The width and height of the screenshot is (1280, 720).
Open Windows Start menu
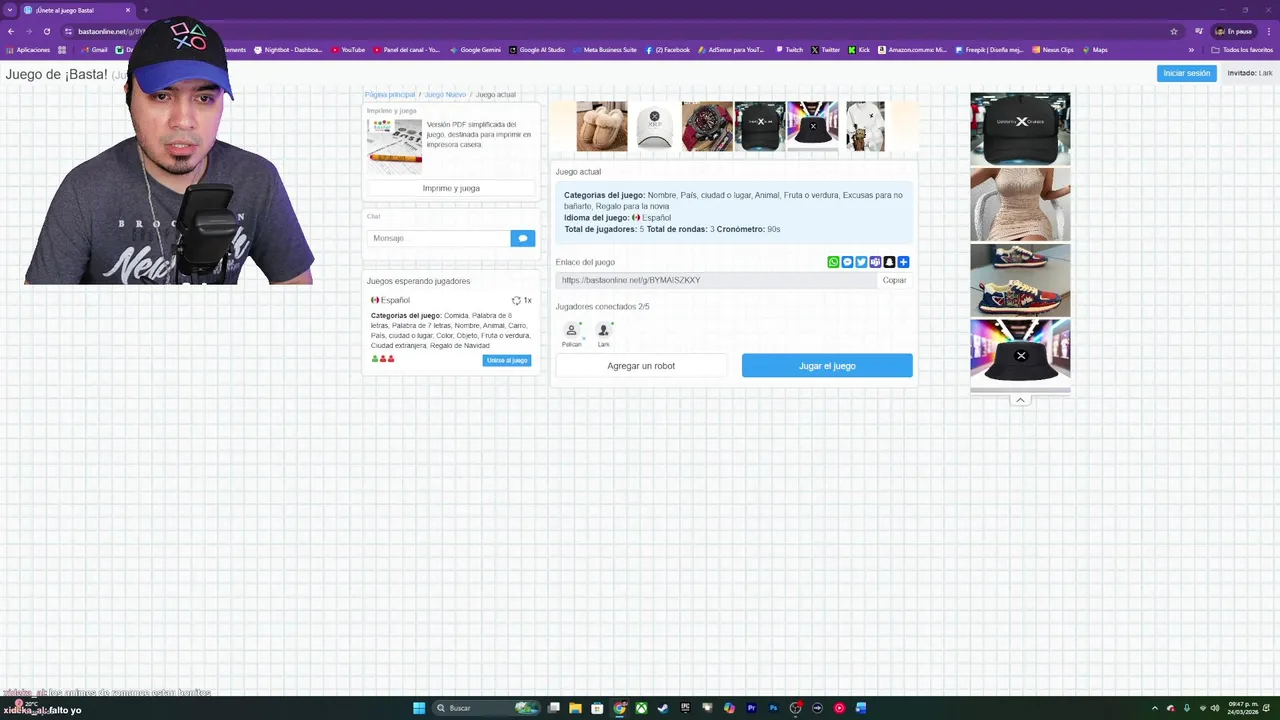coord(419,708)
